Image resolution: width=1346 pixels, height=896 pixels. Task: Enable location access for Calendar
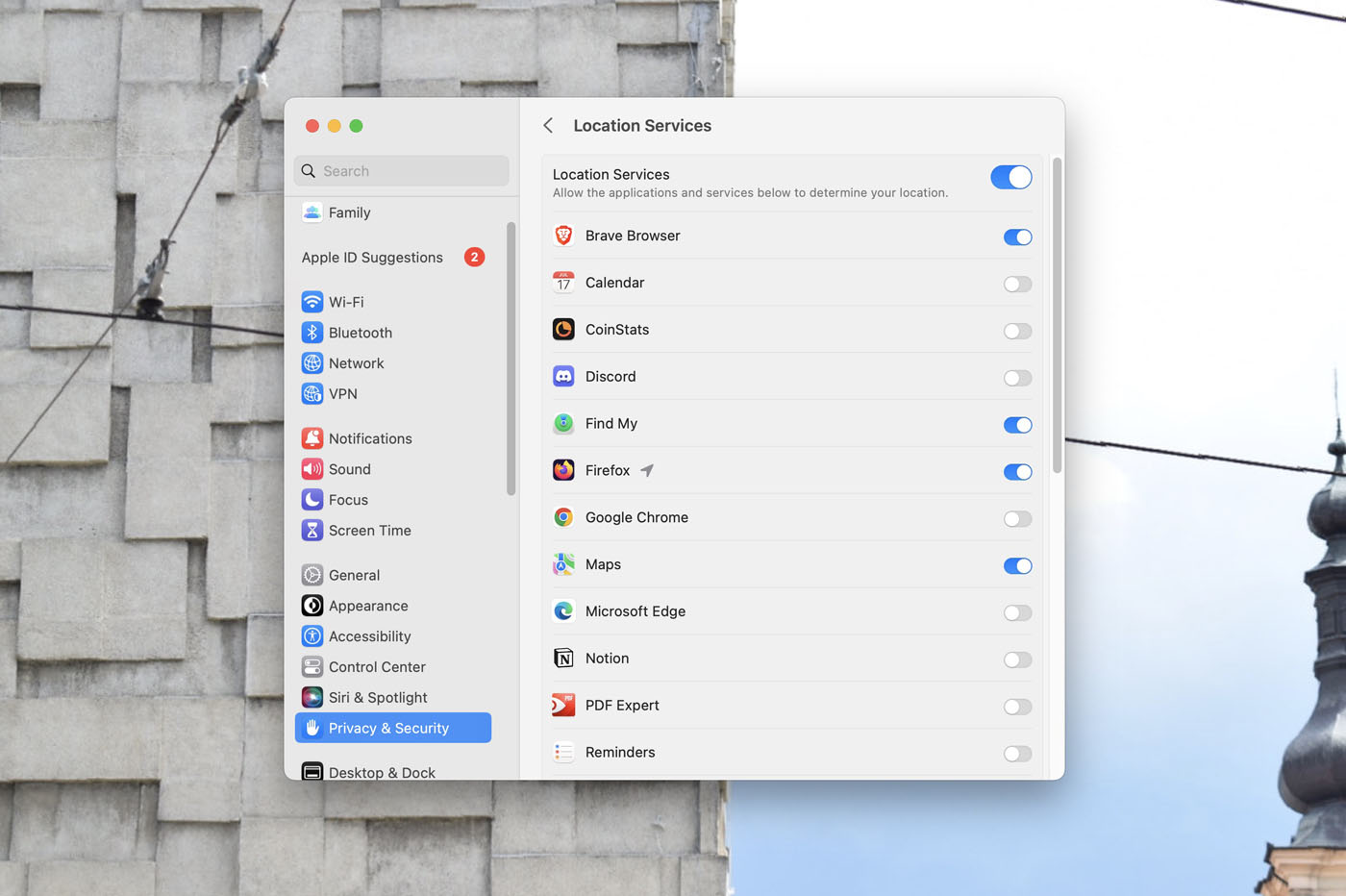tap(1017, 285)
